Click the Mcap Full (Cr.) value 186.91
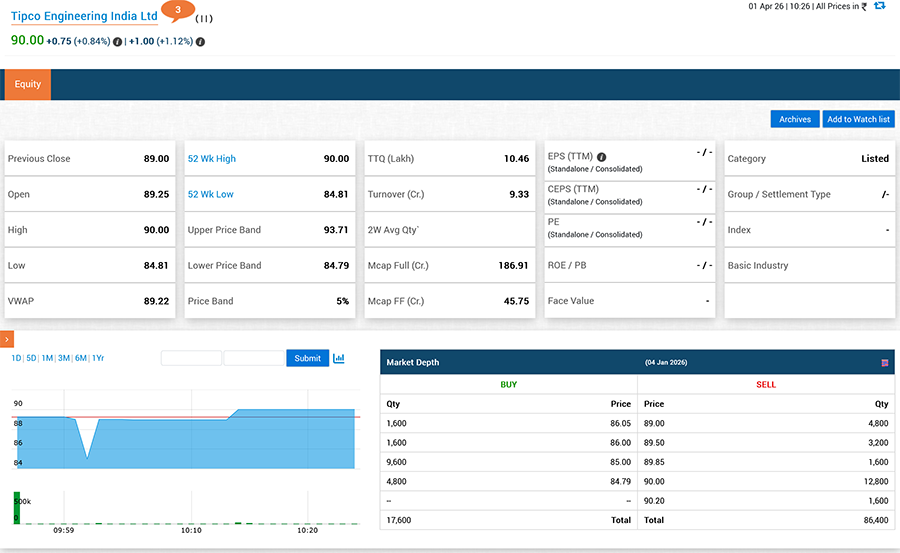 tap(513, 266)
